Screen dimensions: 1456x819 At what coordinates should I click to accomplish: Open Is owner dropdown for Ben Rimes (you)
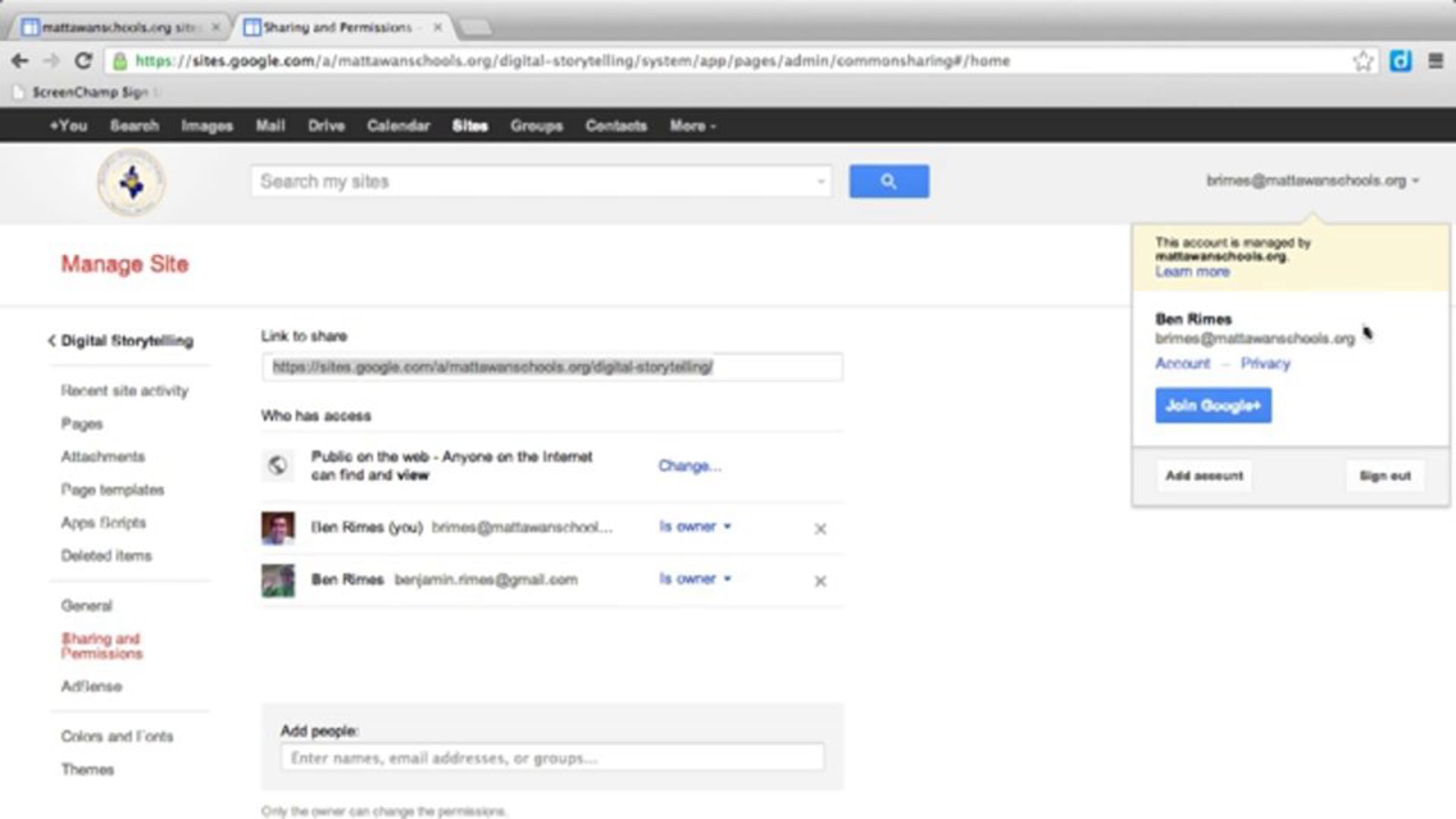(695, 526)
